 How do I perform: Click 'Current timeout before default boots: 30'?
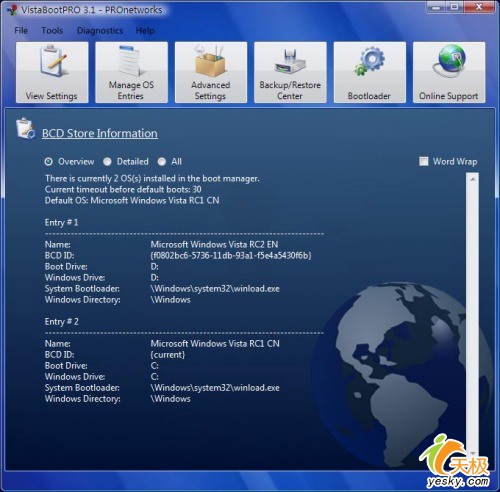pos(123,189)
